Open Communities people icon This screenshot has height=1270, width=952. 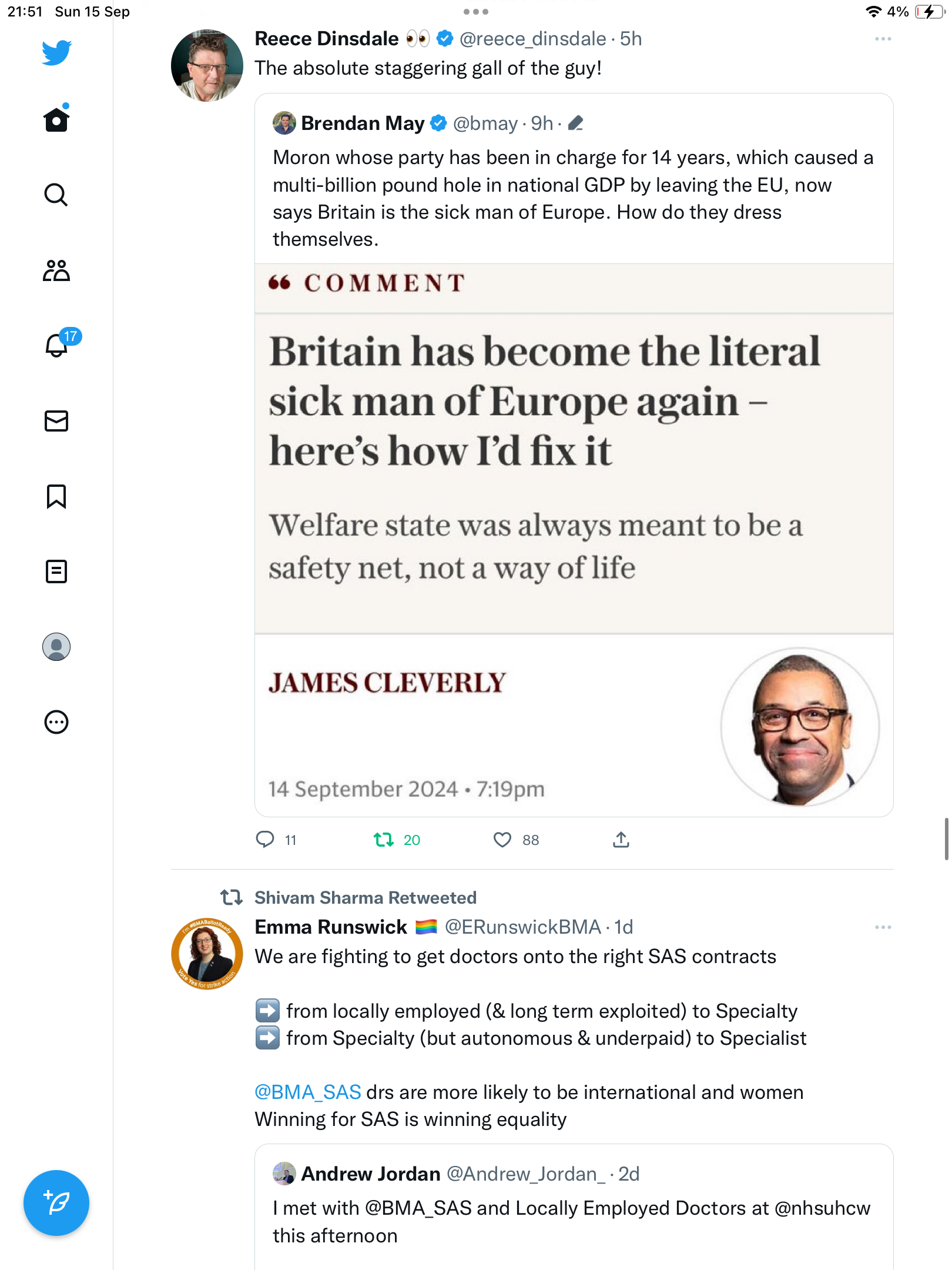[x=56, y=270]
